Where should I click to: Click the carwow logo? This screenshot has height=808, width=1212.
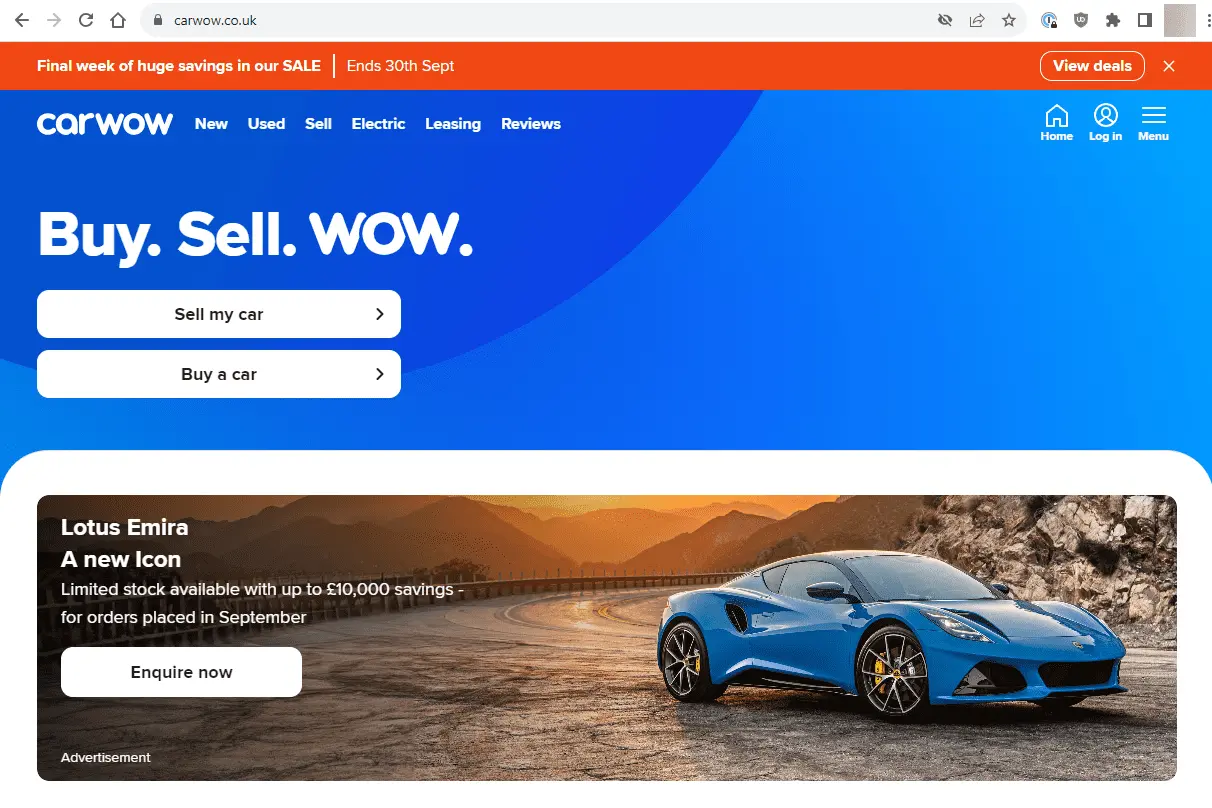[x=105, y=124]
